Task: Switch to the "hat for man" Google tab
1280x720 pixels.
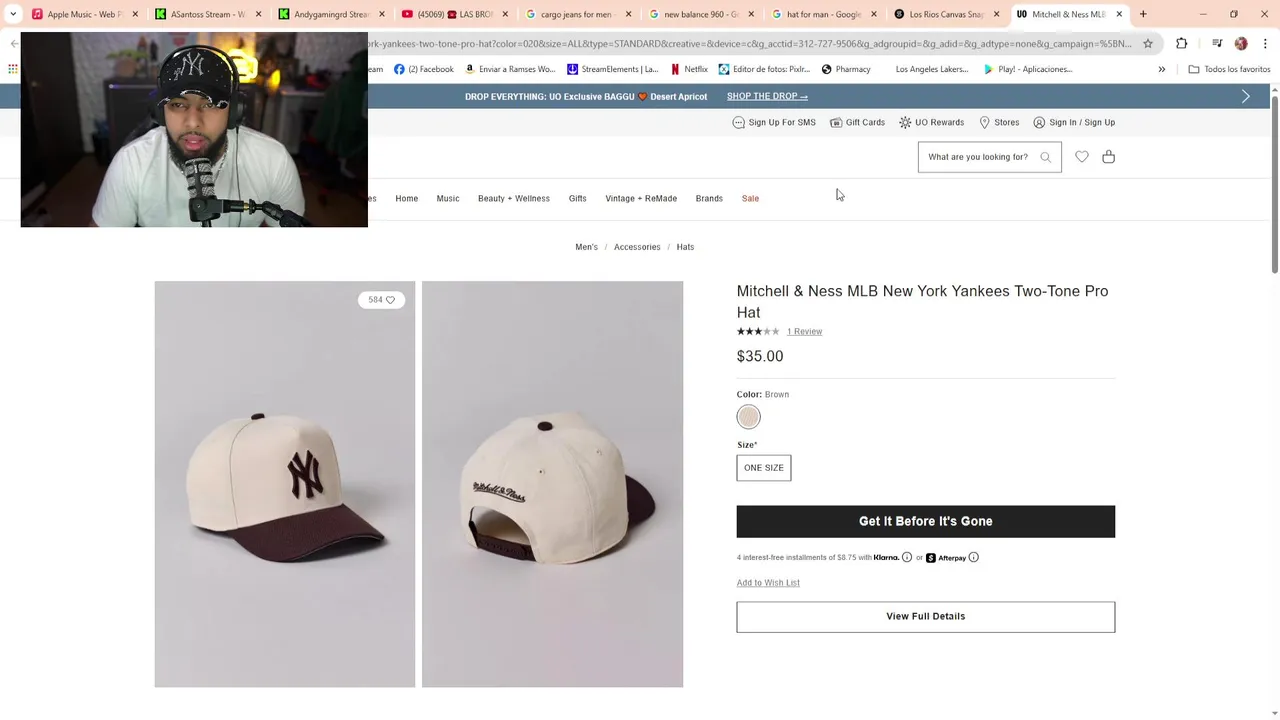Action: coord(823,14)
